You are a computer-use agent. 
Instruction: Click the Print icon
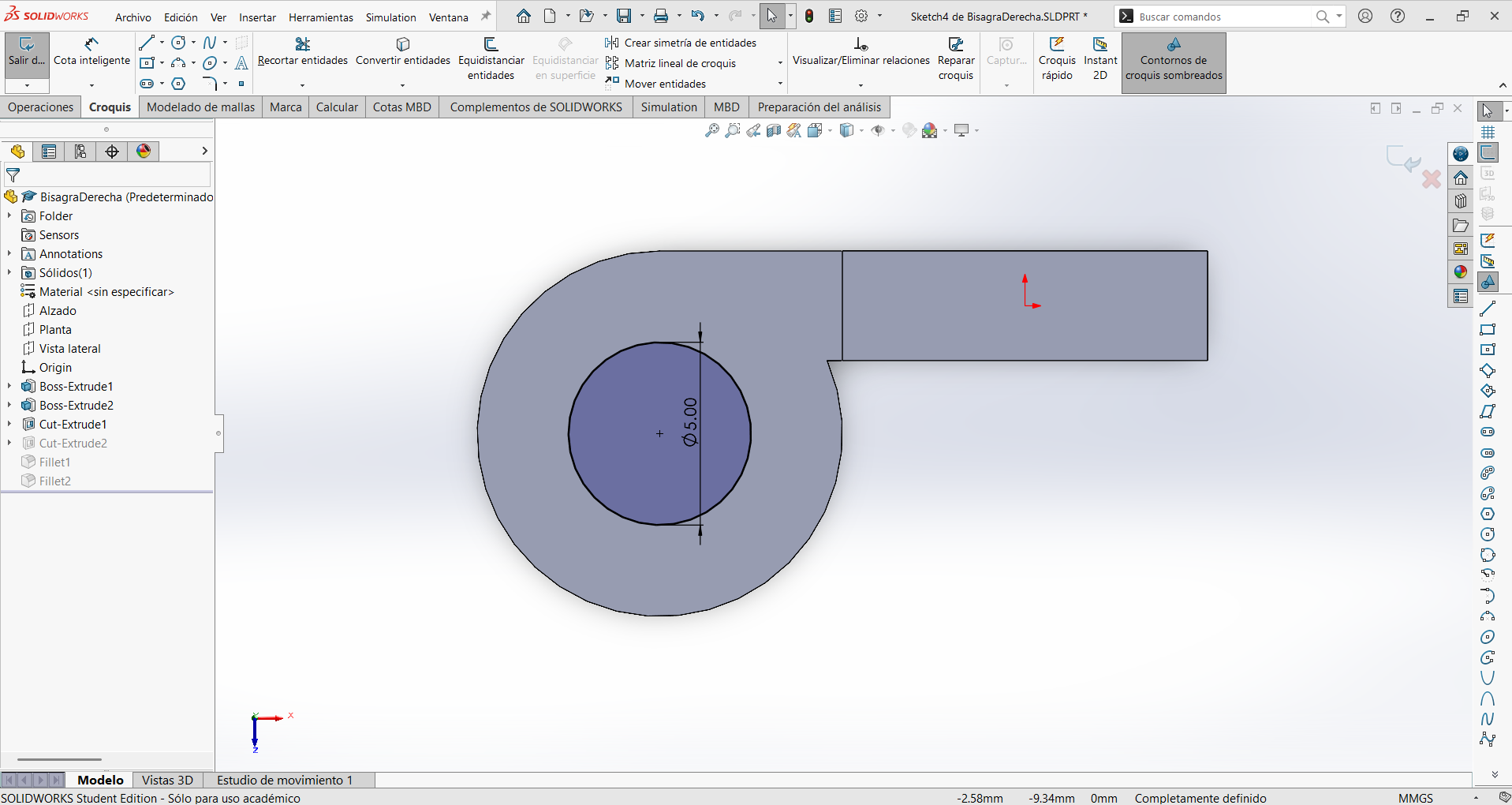click(661, 16)
